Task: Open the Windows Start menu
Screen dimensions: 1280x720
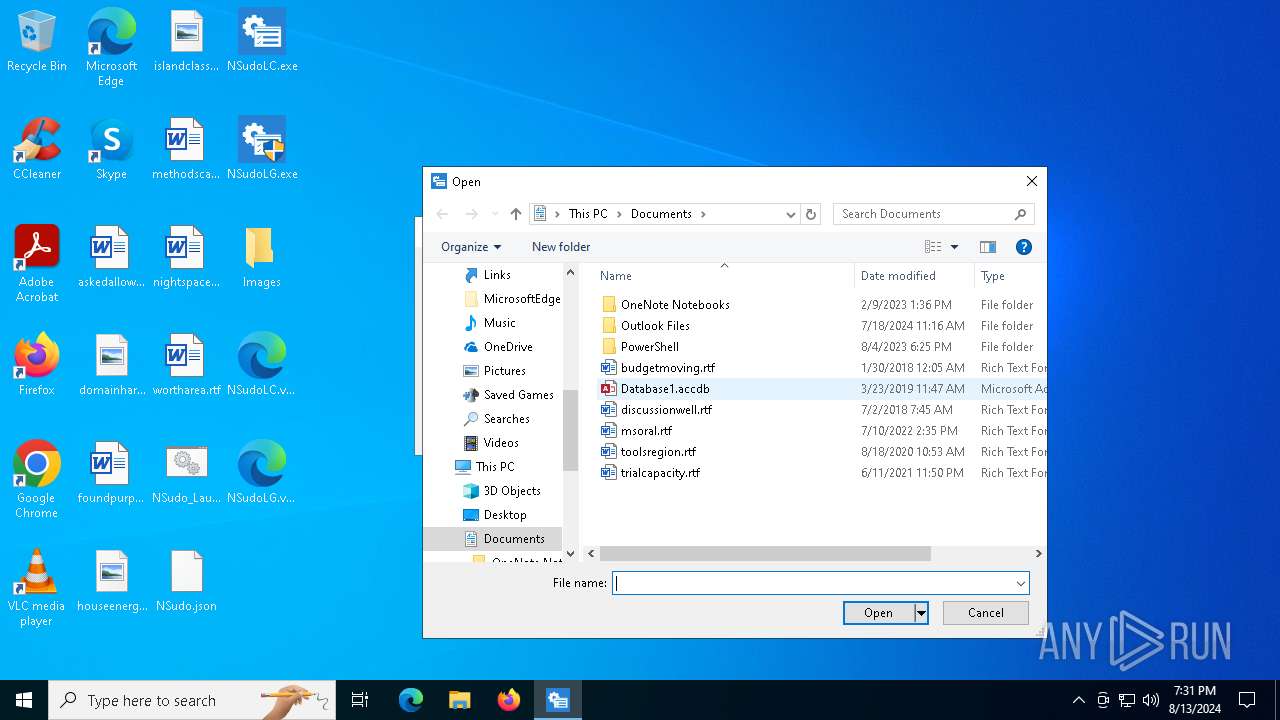Action: tap(24, 700)
